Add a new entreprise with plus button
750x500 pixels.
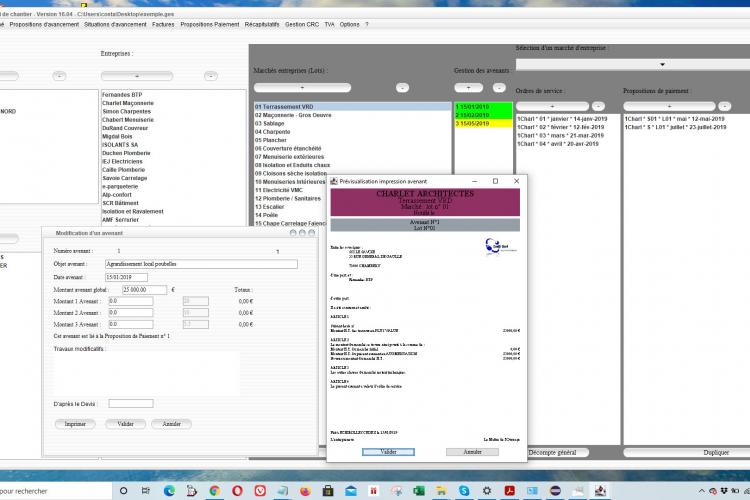point(137,76)
